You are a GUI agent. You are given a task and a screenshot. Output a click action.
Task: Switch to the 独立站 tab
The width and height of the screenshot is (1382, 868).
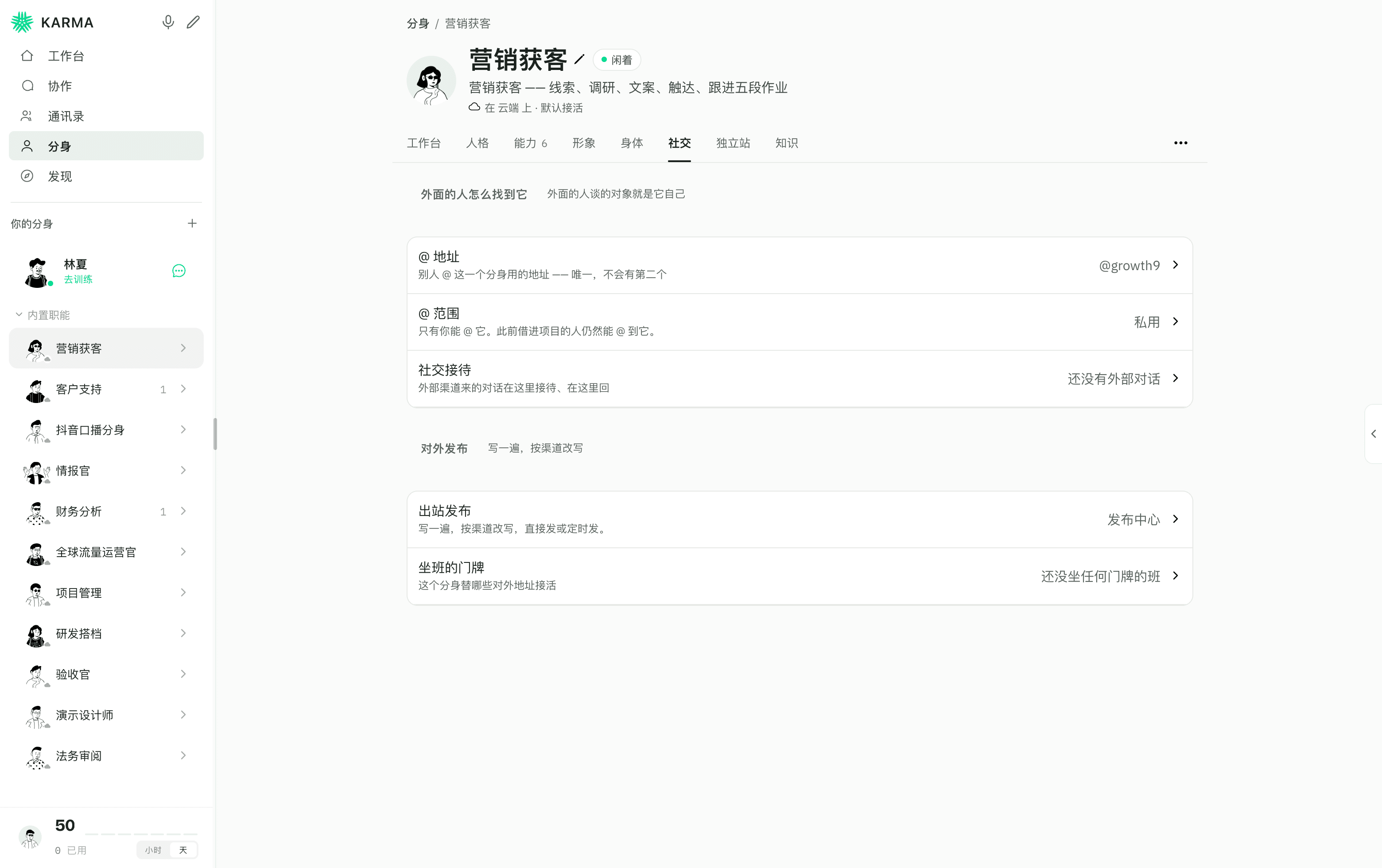(733, 143)
